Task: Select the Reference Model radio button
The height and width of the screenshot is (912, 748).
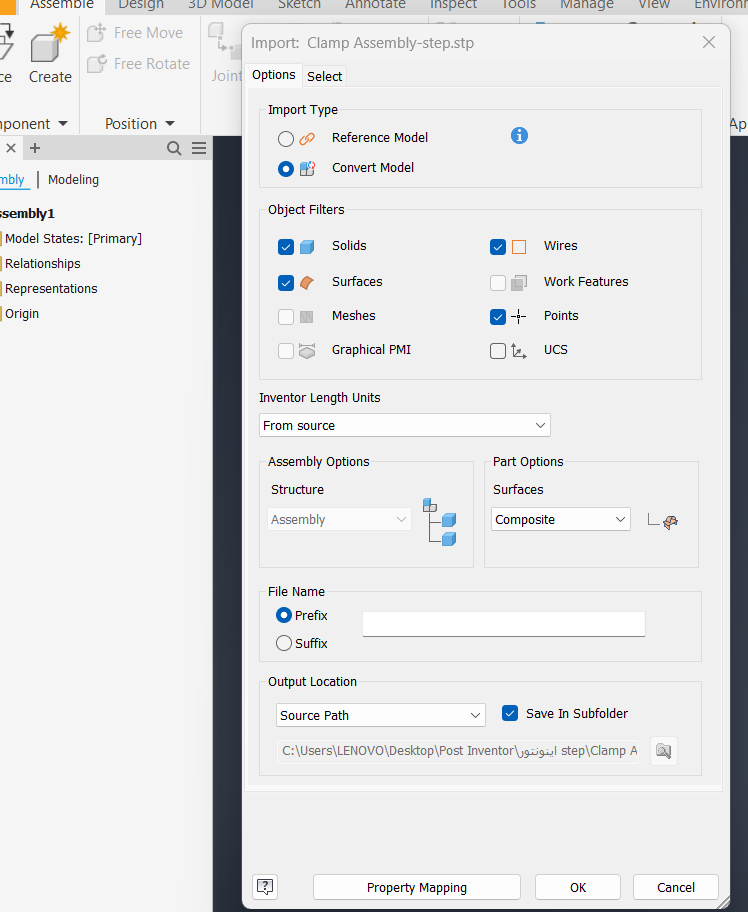Action: tap(286, 139)
